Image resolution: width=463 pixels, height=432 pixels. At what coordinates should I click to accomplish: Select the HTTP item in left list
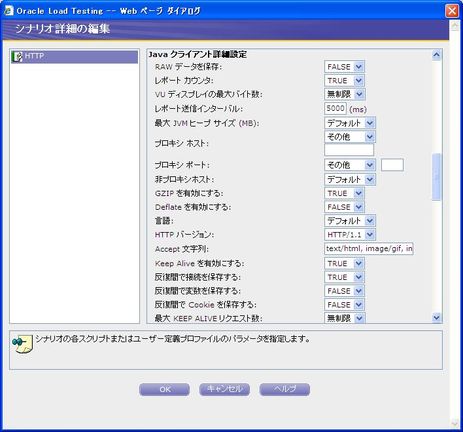pos(74,57)
